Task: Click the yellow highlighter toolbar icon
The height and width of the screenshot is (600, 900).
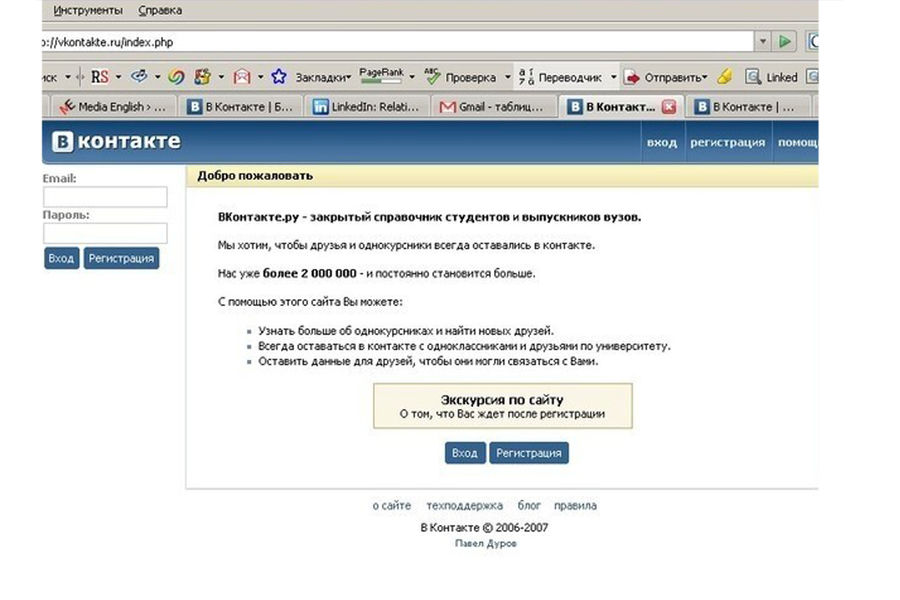Action: pos(725,76)
